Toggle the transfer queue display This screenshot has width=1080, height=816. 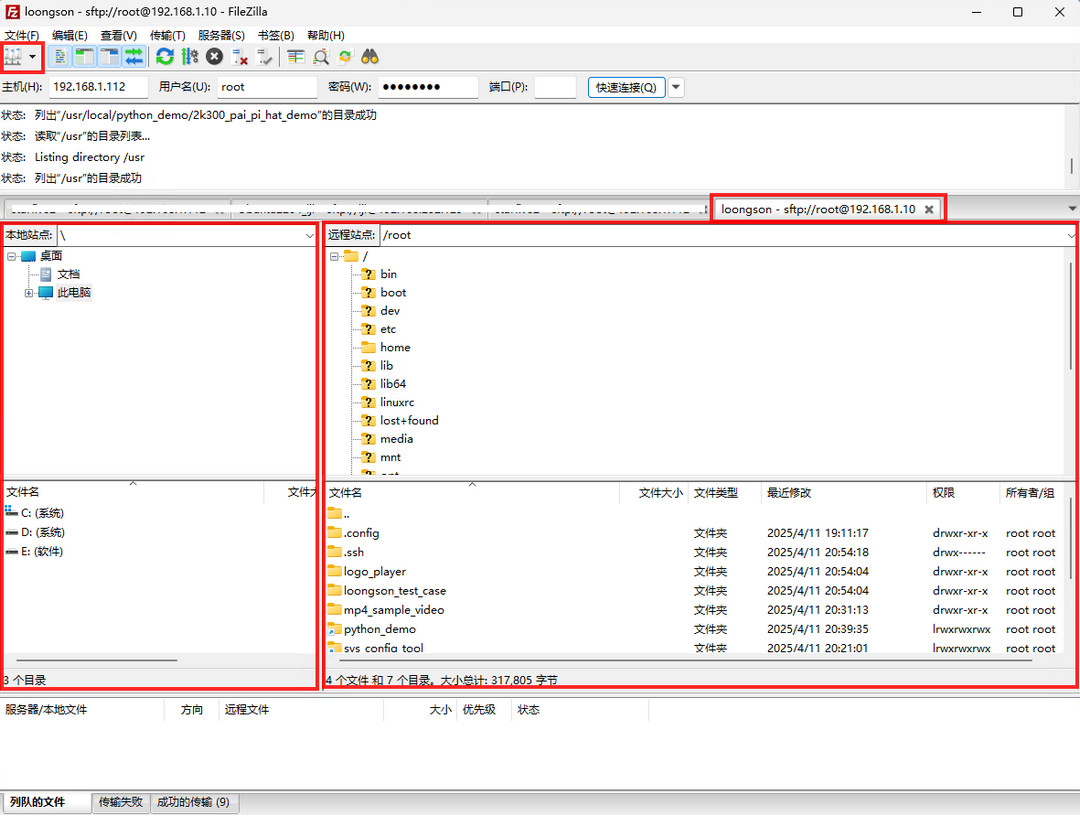click(x=134, y=57)
